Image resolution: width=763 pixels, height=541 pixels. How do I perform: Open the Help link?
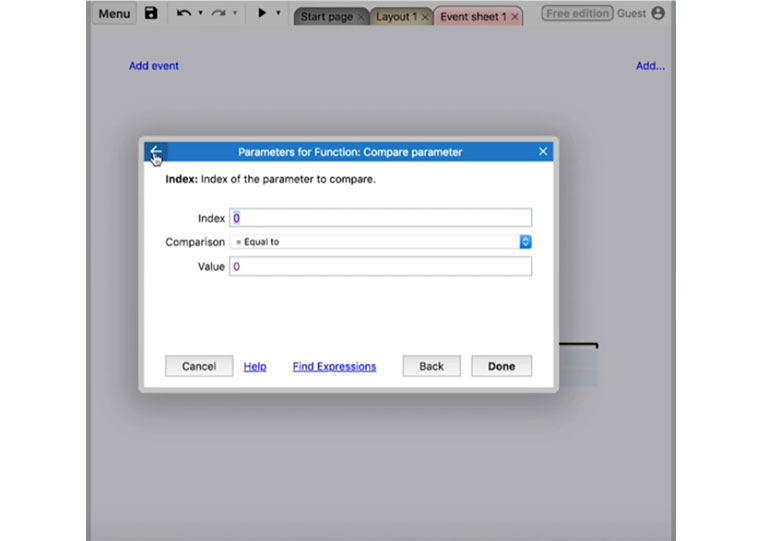coord(255,366)
